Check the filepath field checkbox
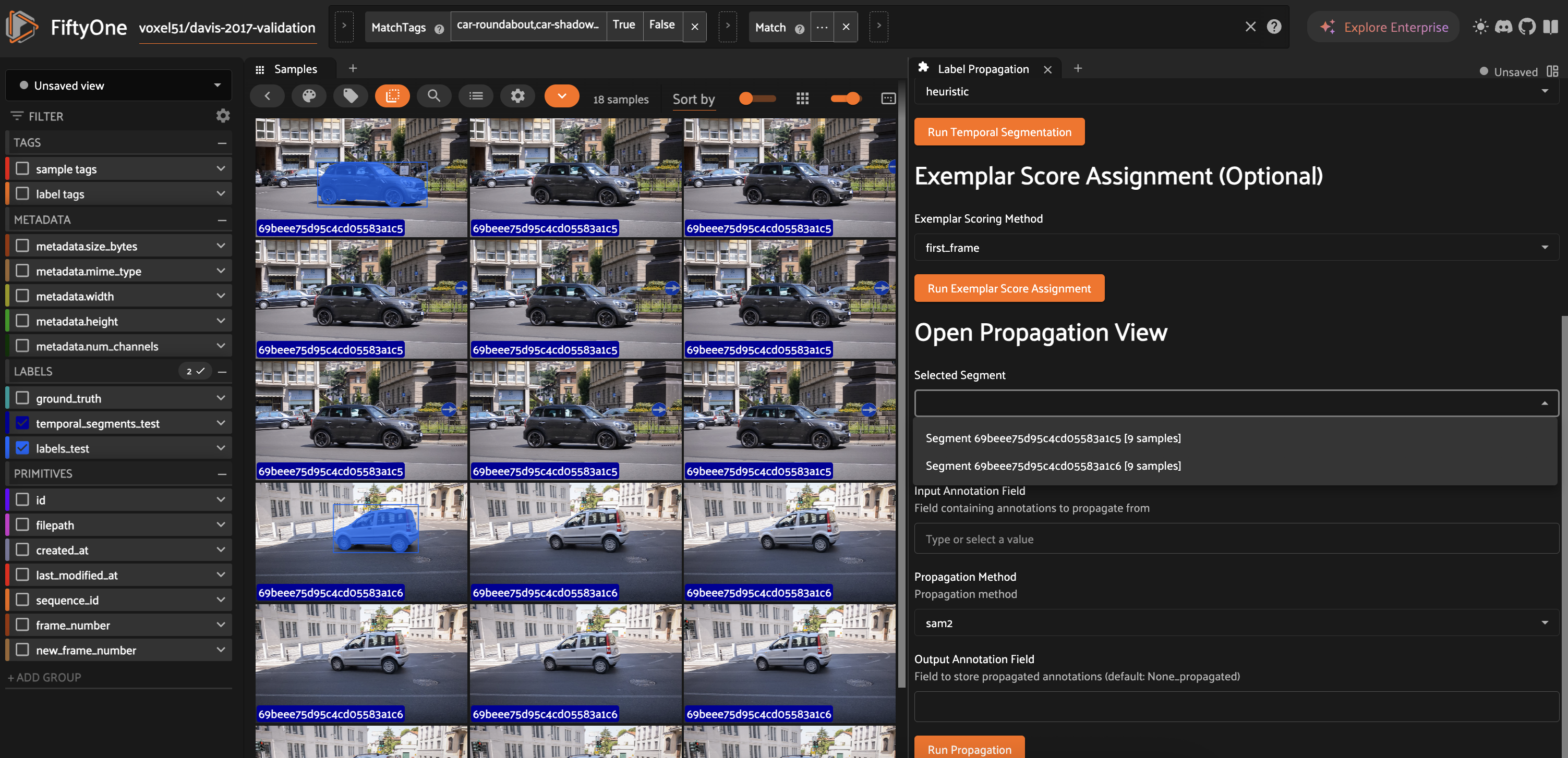Viewport: 1568px width, 758px height. click(22, 524)
